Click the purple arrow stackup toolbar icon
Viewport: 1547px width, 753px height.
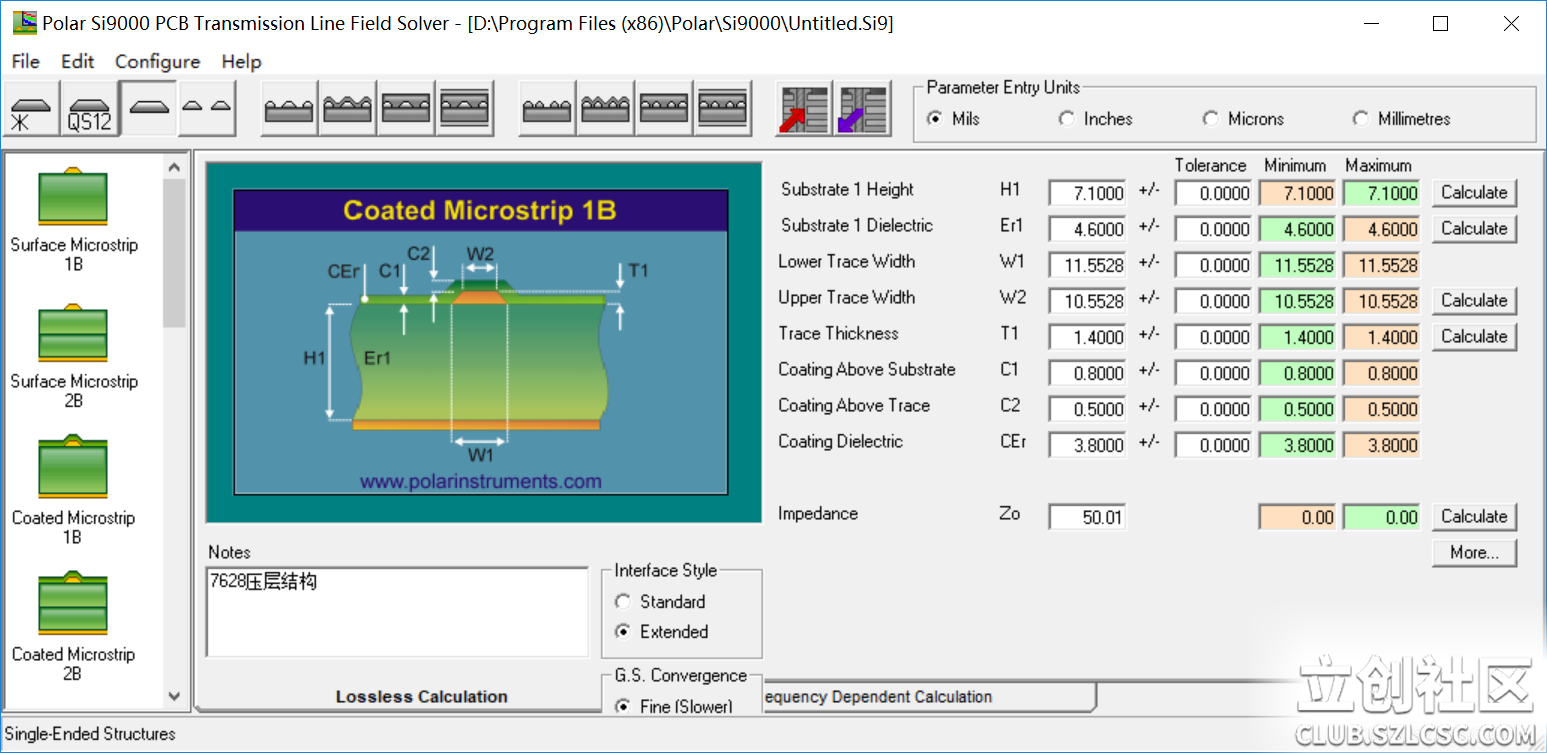tap(864, 108)
